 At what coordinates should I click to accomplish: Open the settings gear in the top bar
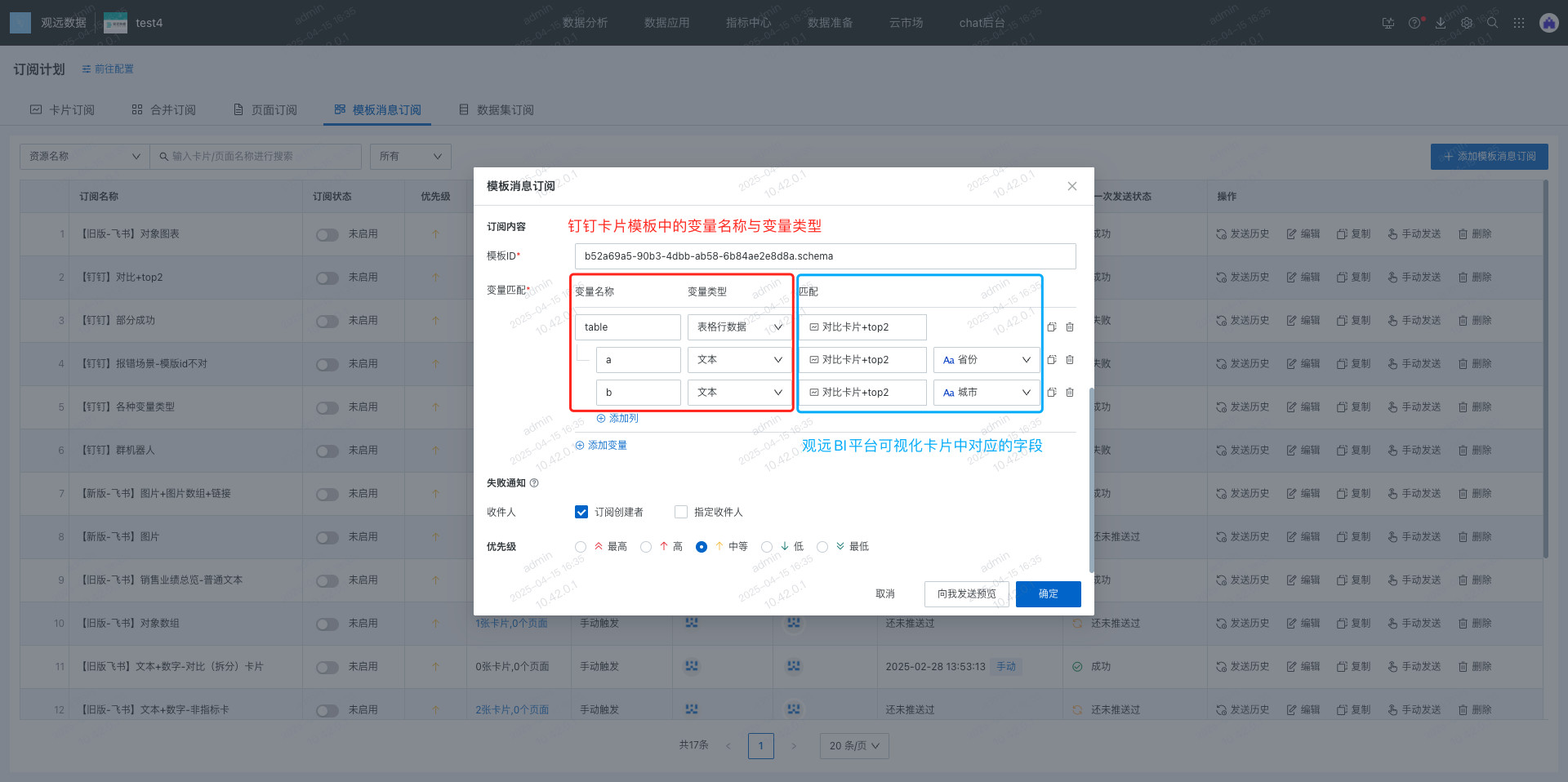point(1467,23)
